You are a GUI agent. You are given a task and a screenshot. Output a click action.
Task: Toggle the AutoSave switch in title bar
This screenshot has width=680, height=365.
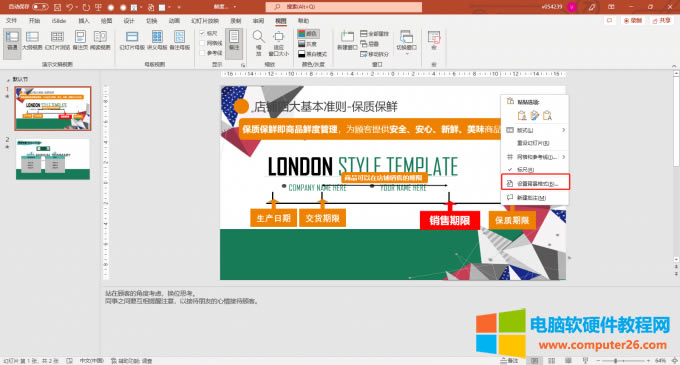coord(40,7)
